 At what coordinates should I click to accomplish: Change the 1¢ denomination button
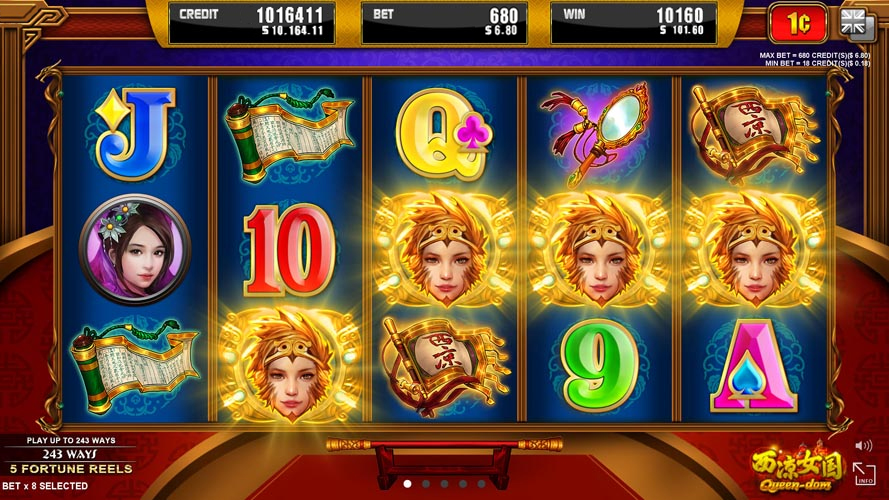coord(798,23)
